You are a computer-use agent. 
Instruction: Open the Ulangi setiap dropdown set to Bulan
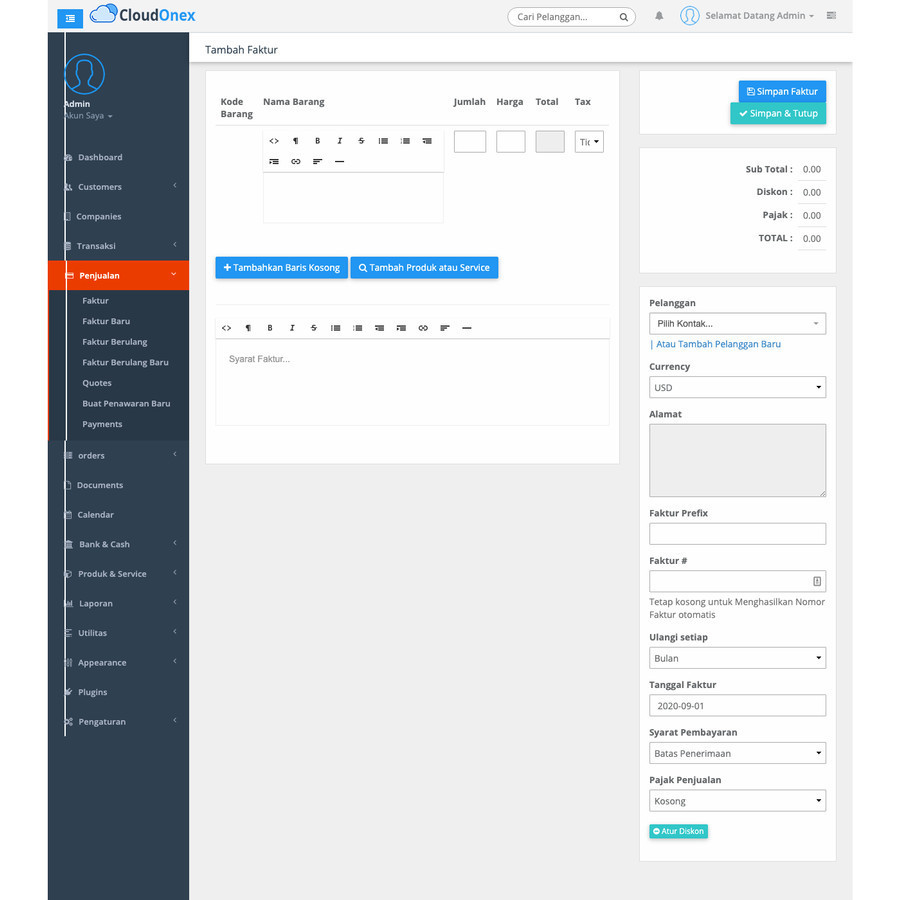tap(737, 657)
